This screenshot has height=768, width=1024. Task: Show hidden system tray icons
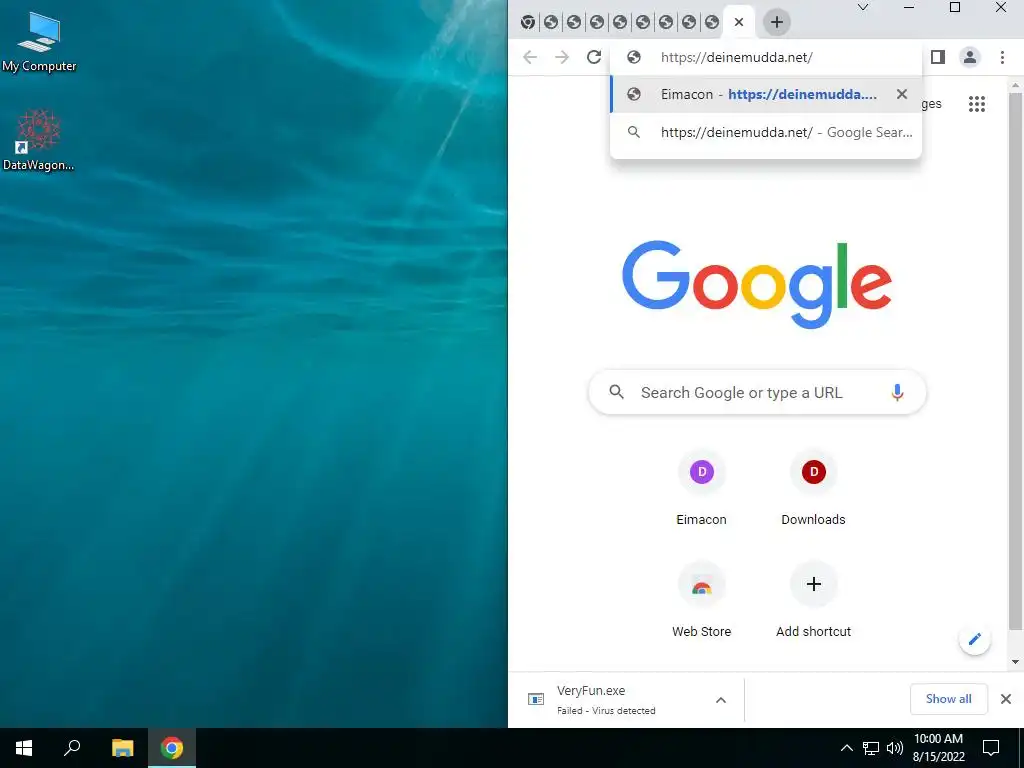coord(846,748)
